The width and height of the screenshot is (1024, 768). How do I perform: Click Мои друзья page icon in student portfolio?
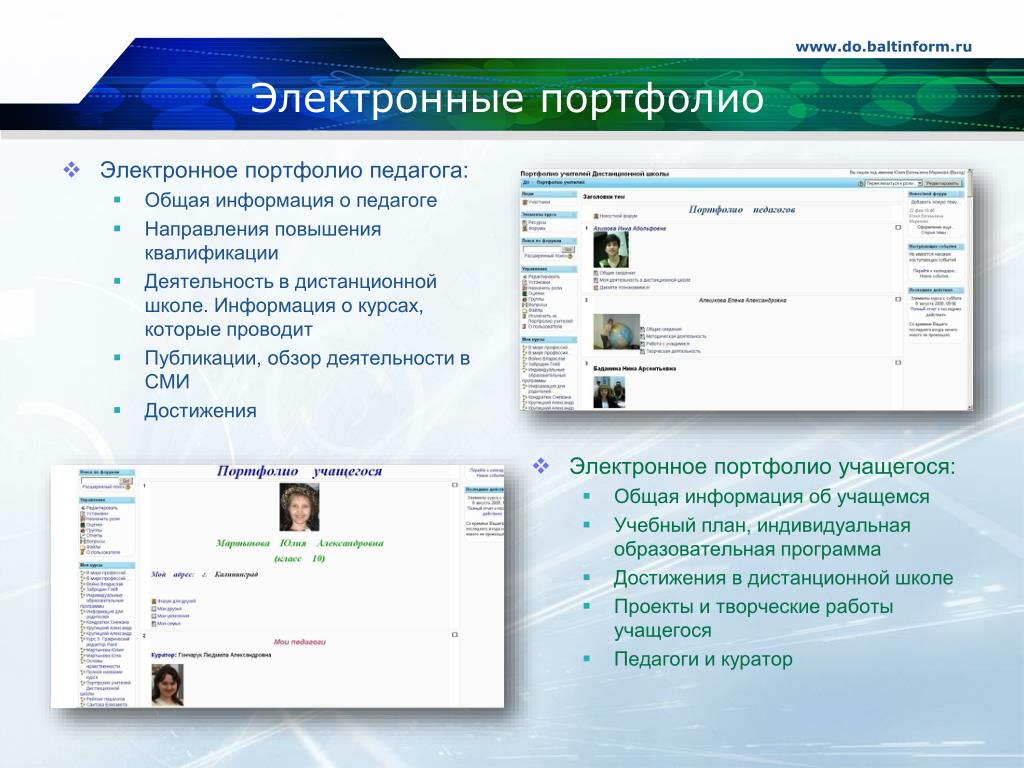click(154, 609)
